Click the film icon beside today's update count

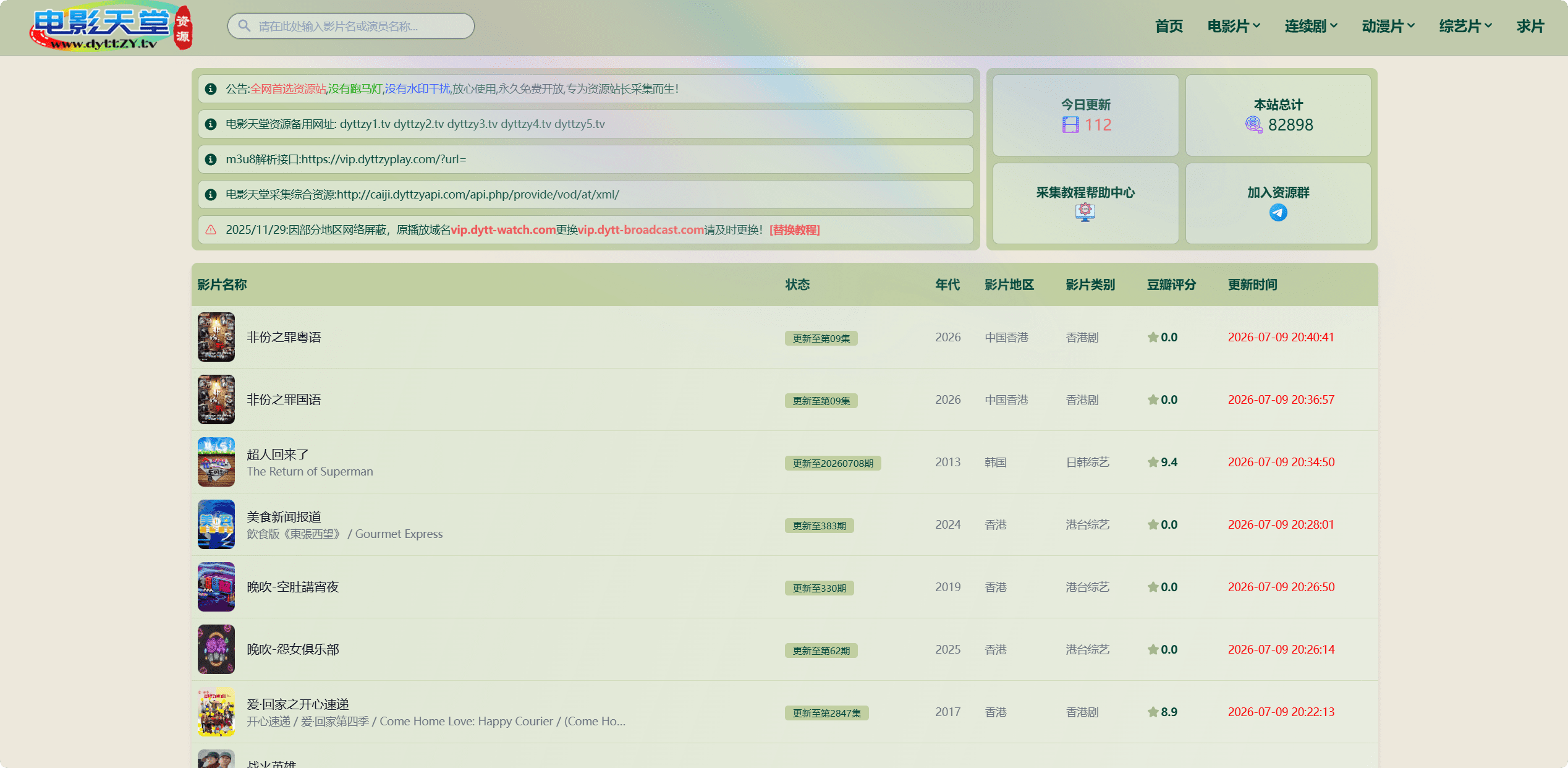coord(1070,125)
